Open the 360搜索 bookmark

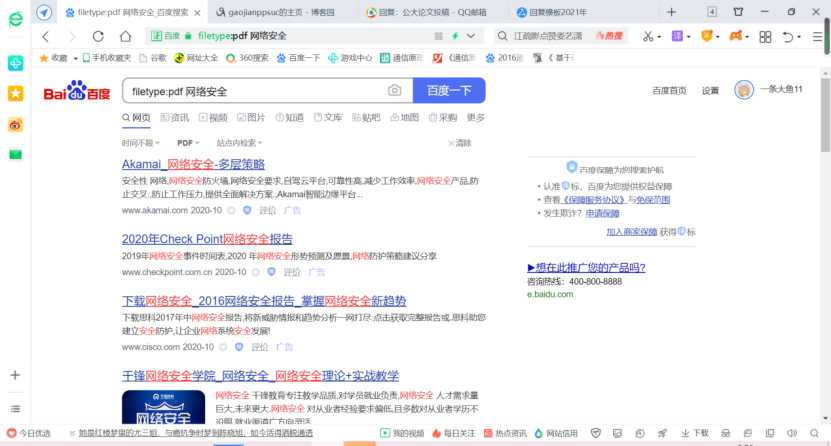tap(247, 58)
